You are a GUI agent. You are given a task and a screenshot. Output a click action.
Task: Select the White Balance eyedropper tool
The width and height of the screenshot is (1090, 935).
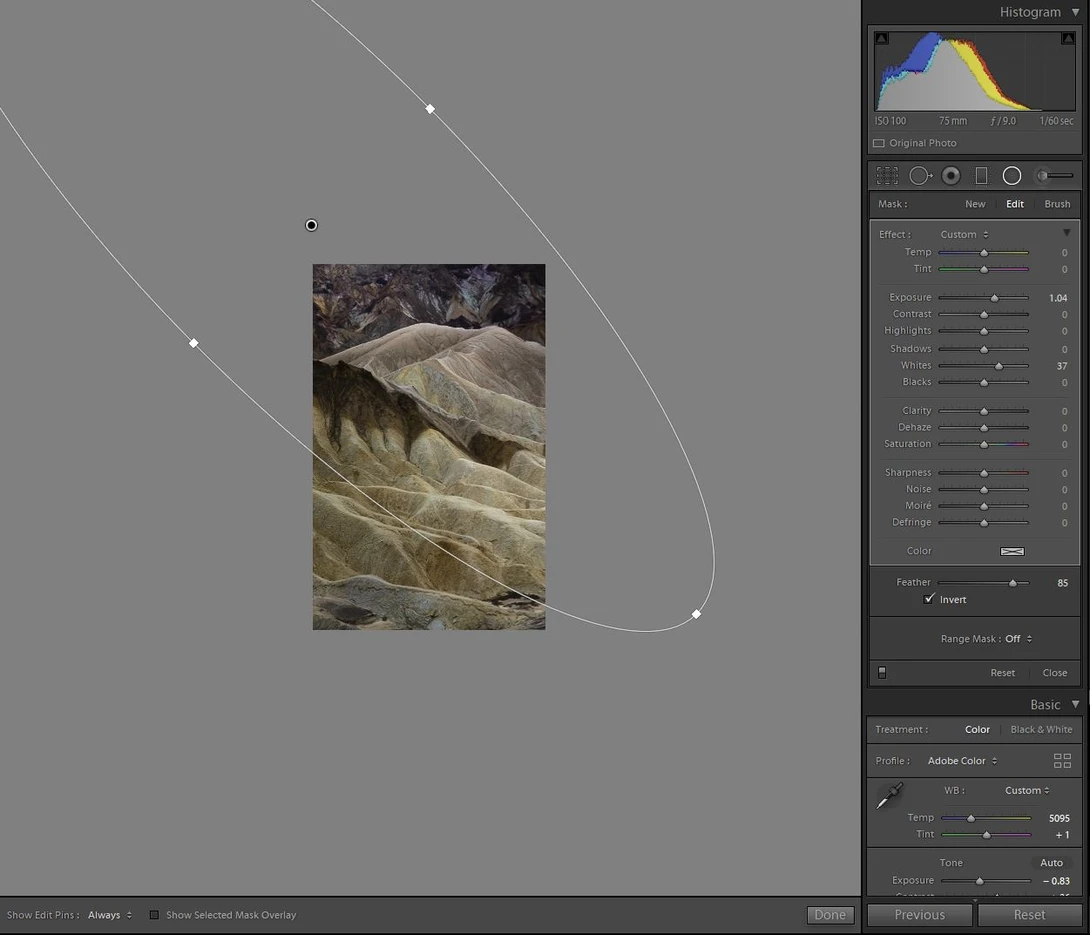(889, 796)
